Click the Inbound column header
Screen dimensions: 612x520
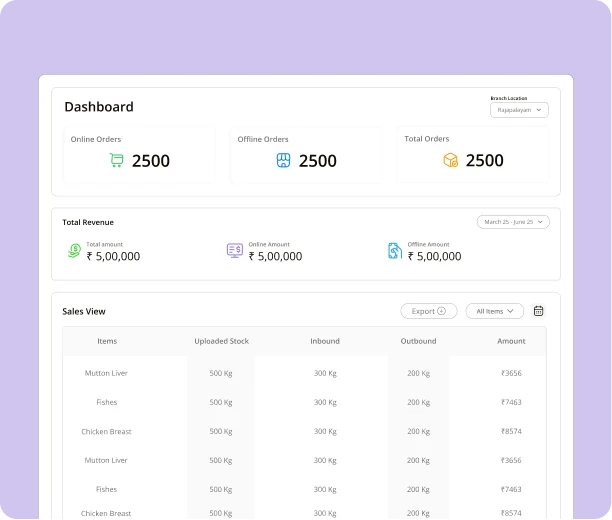325,341
